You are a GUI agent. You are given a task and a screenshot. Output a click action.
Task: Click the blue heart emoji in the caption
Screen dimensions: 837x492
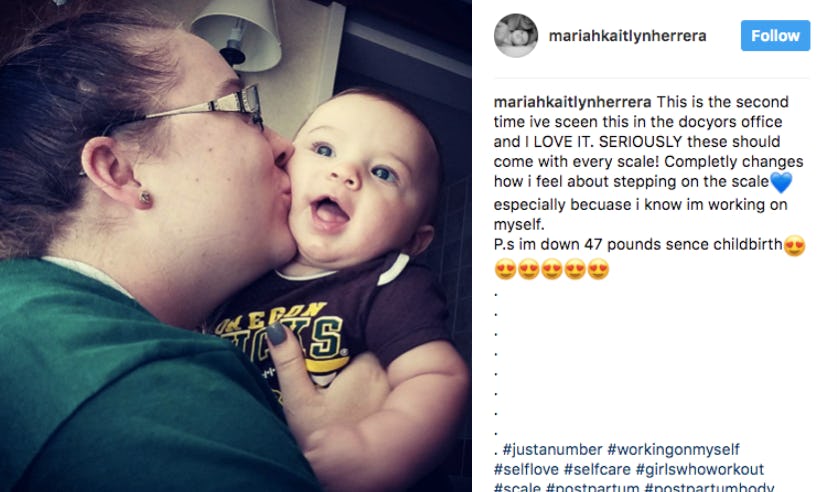tap(781, 182)
